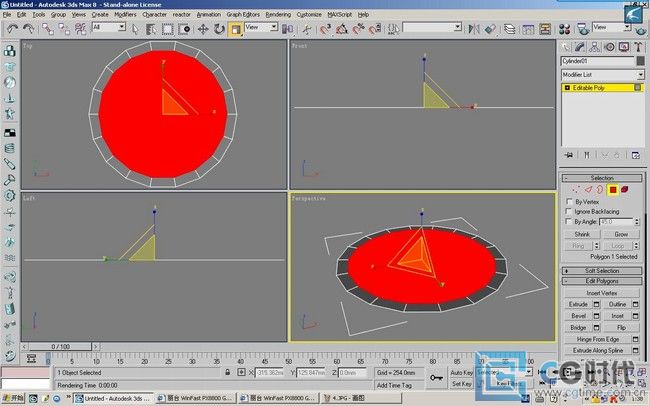Open the Customize menu
The image size is (650, 406).
(x=309, y=15)
